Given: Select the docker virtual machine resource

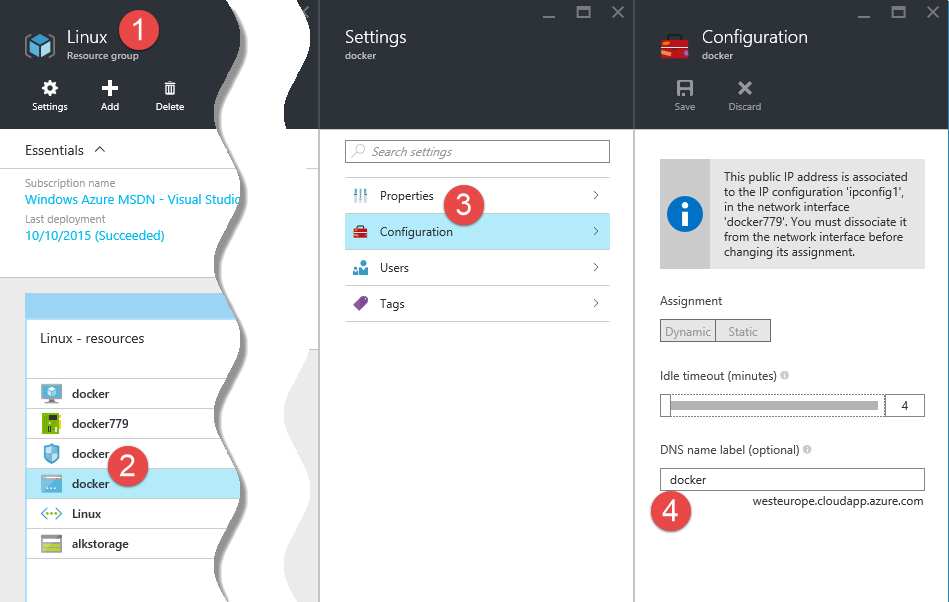Looking at the screenshot, I should [90, 394].
